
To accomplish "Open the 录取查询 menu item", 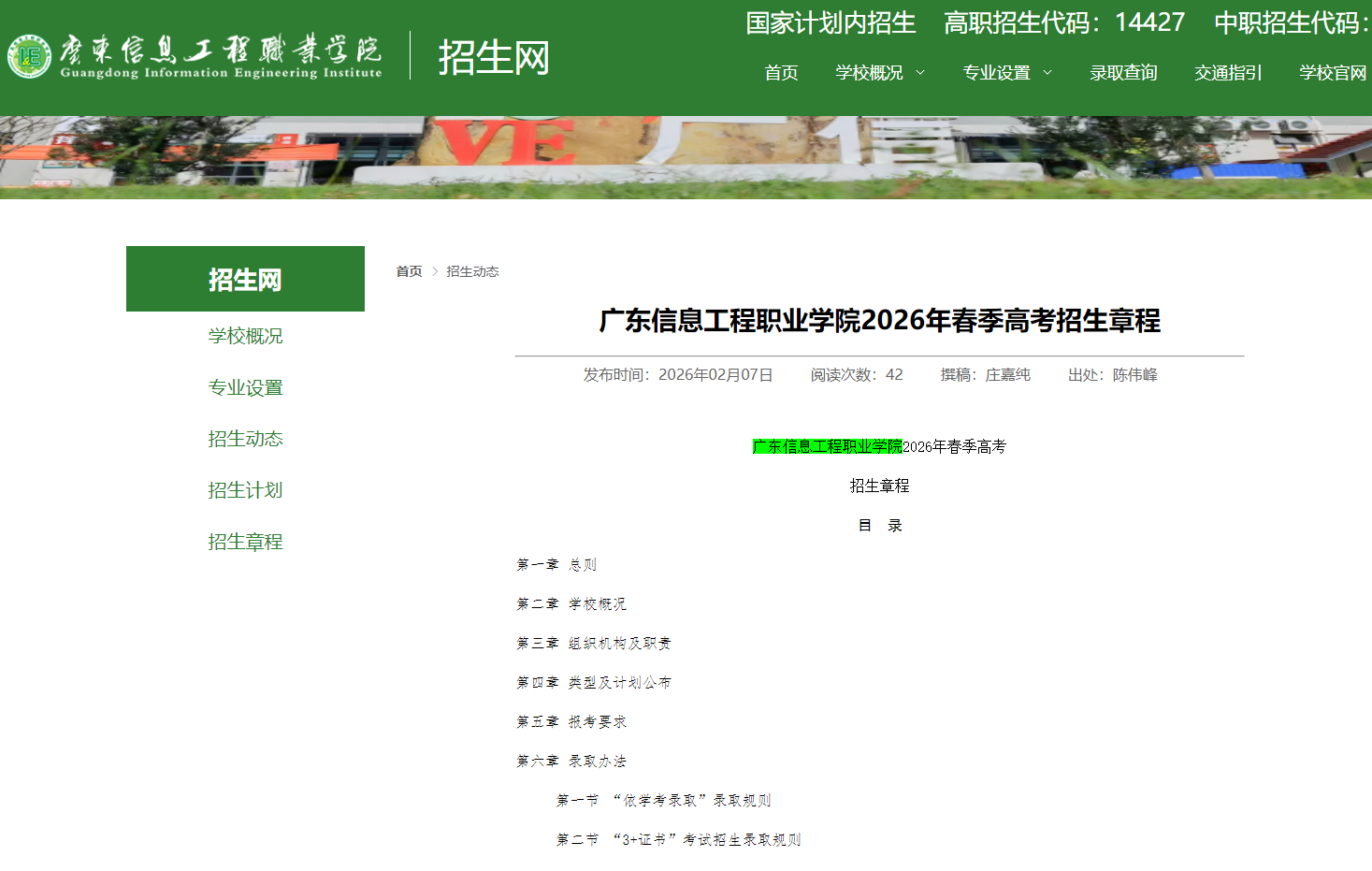I will tap(1123, 72).
